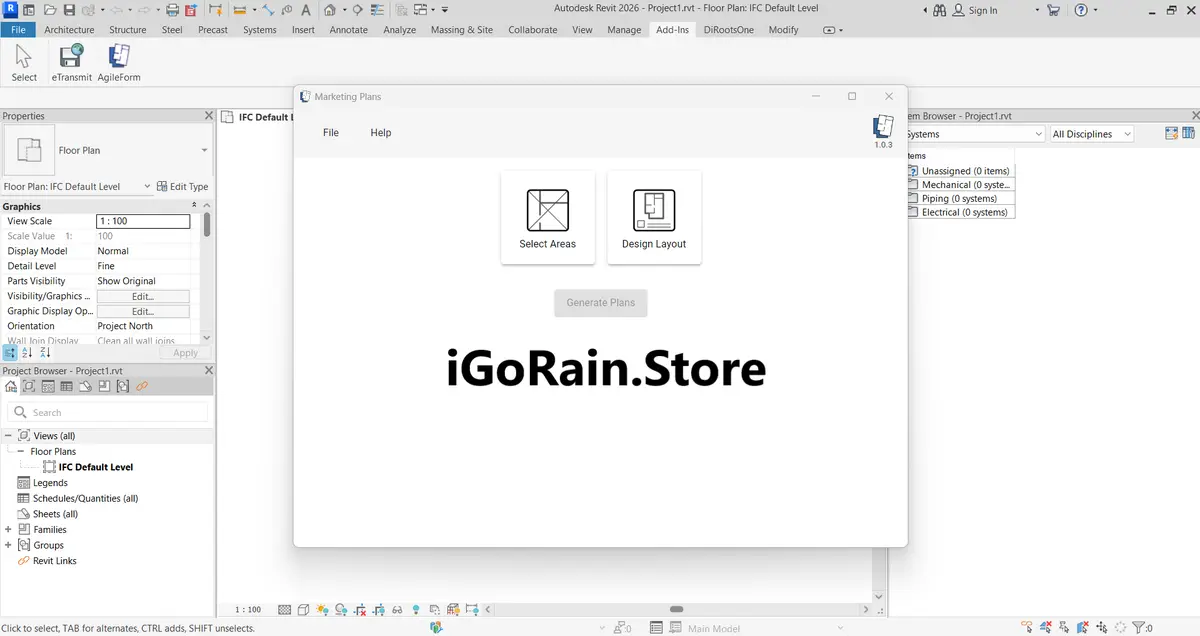Filter Project Browser by Sheets icon
1200x636 pixels.
[85, 386]
